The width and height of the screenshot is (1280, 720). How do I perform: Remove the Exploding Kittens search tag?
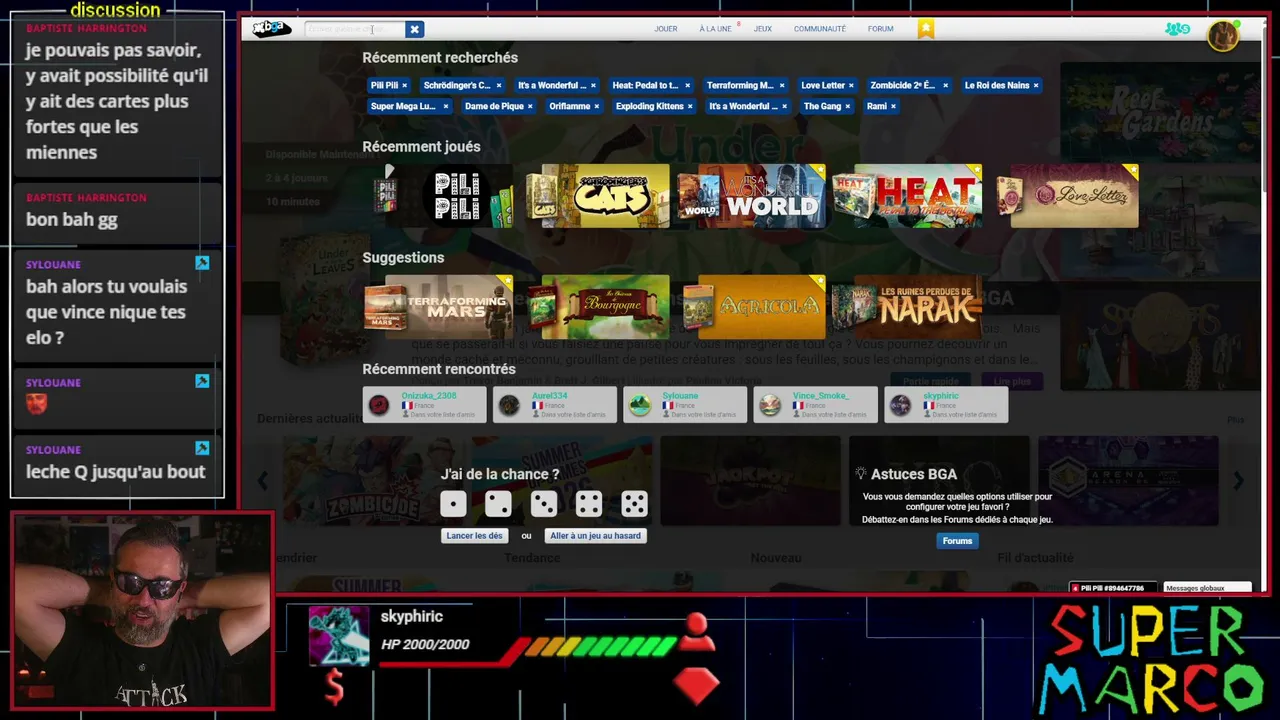click(690, 106)
